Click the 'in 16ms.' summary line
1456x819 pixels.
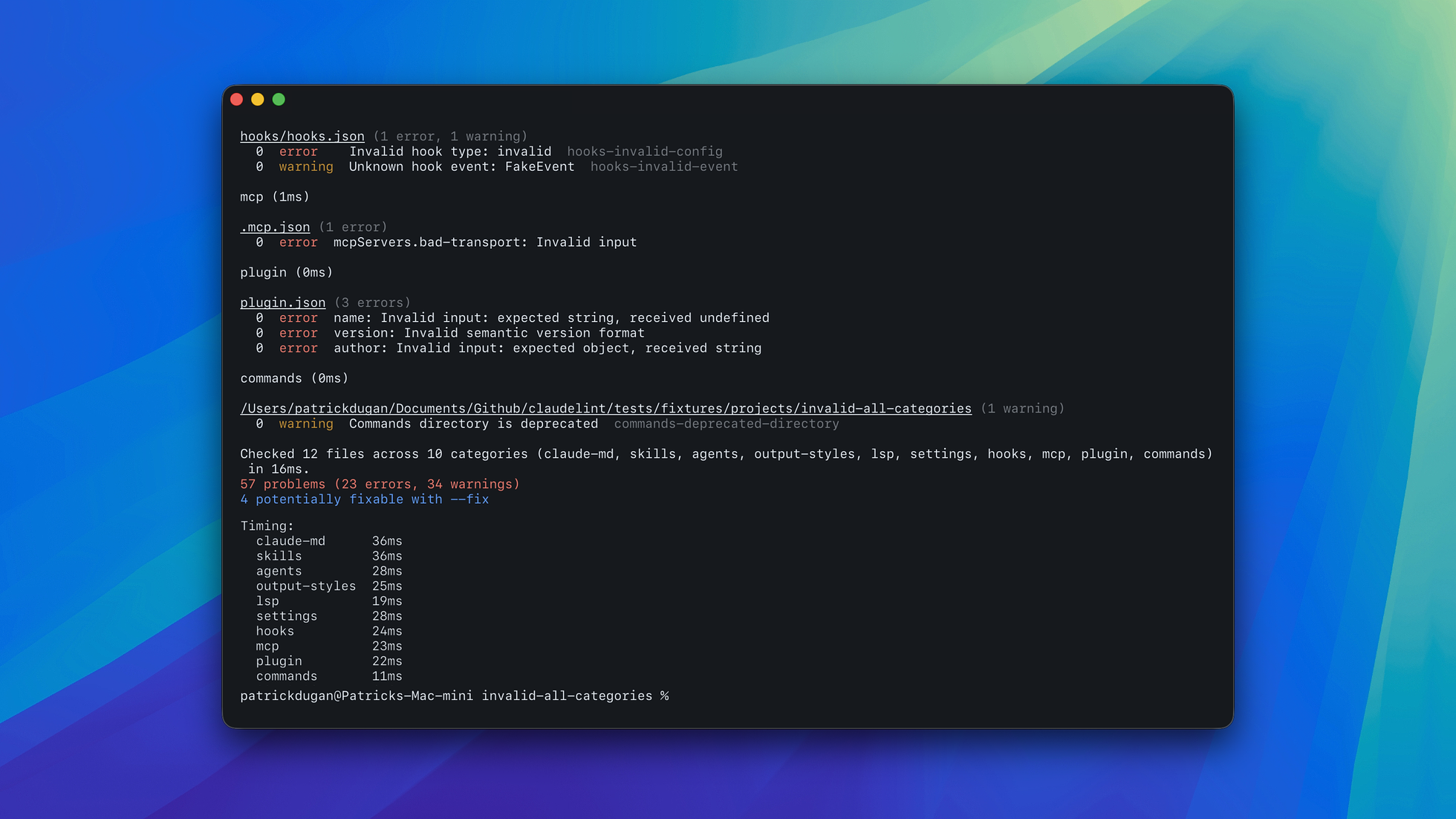click(279, 470)
